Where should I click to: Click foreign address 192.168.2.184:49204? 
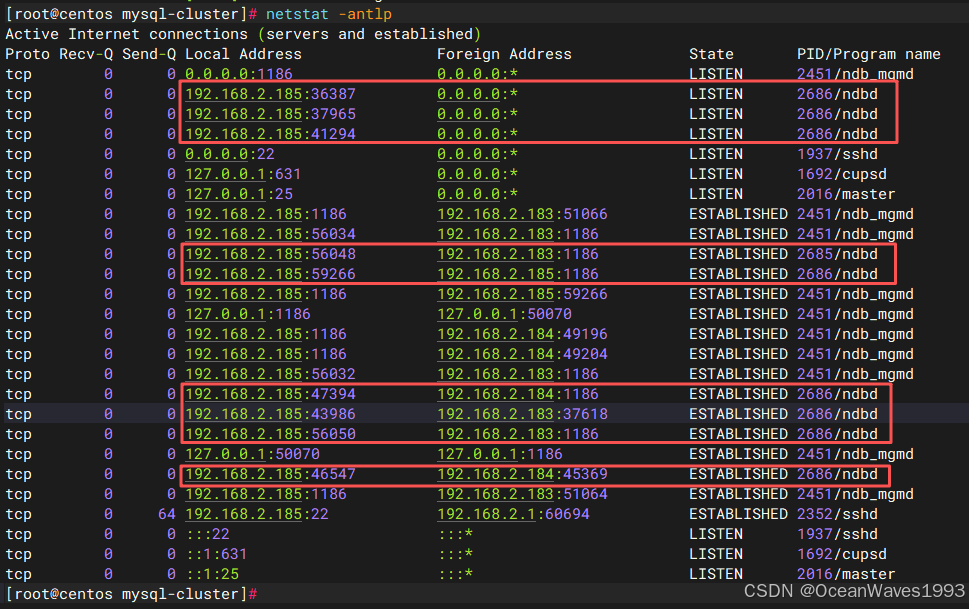[522, 354]
